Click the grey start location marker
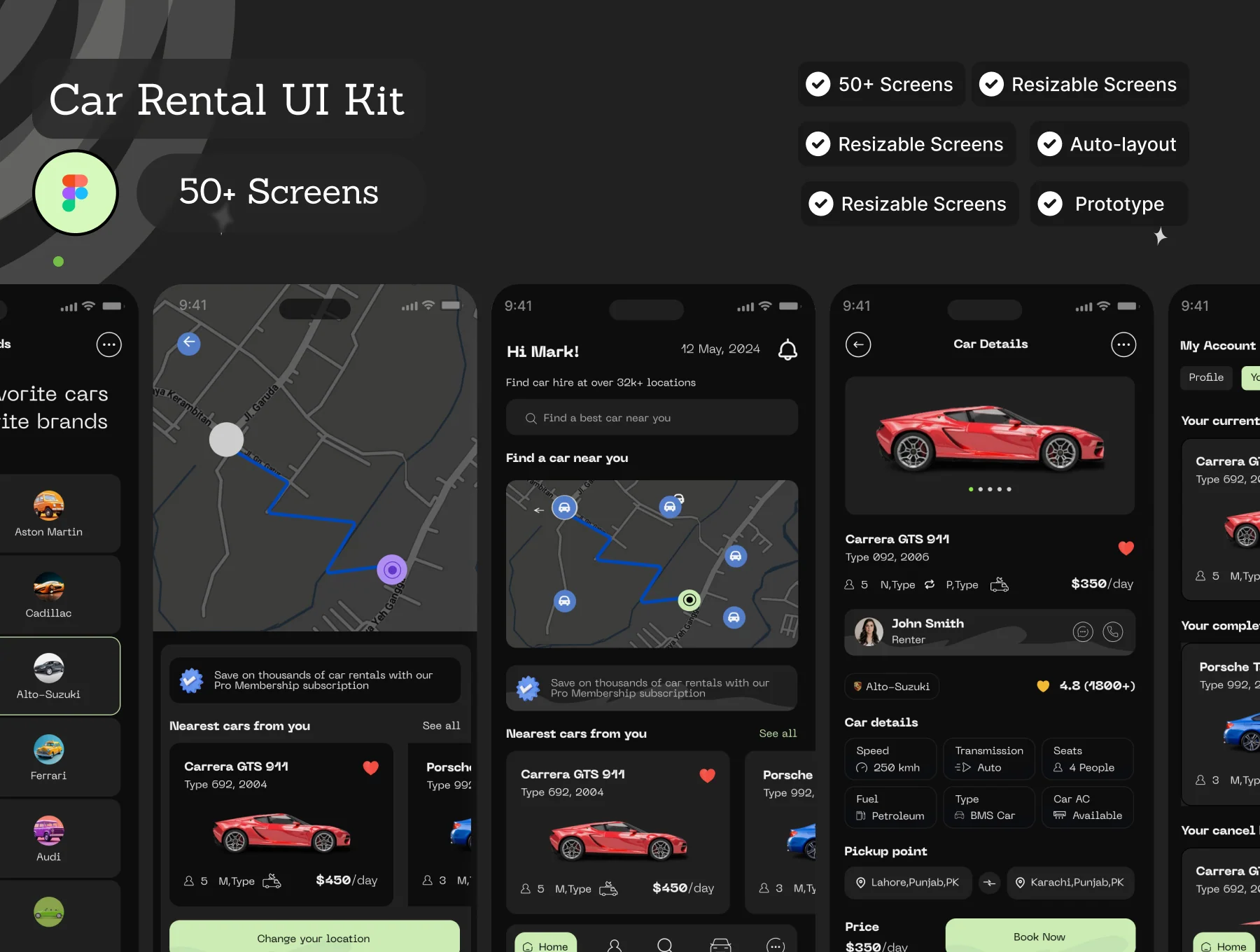This screenshot has width=1260, height=952. point(226,440)
